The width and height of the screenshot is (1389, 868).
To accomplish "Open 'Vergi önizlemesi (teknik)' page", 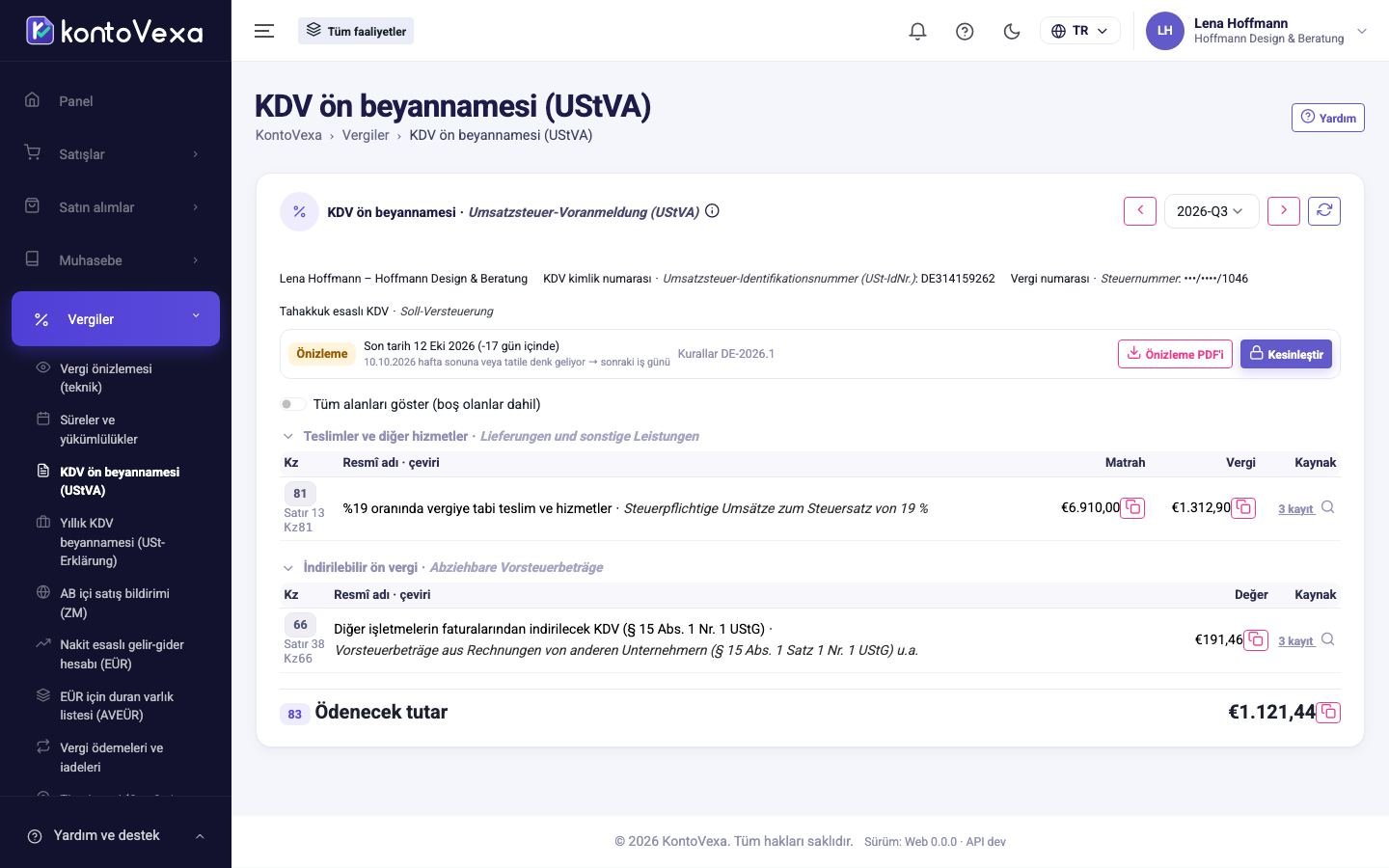I will pyautogui.click(x=116, y=378).
